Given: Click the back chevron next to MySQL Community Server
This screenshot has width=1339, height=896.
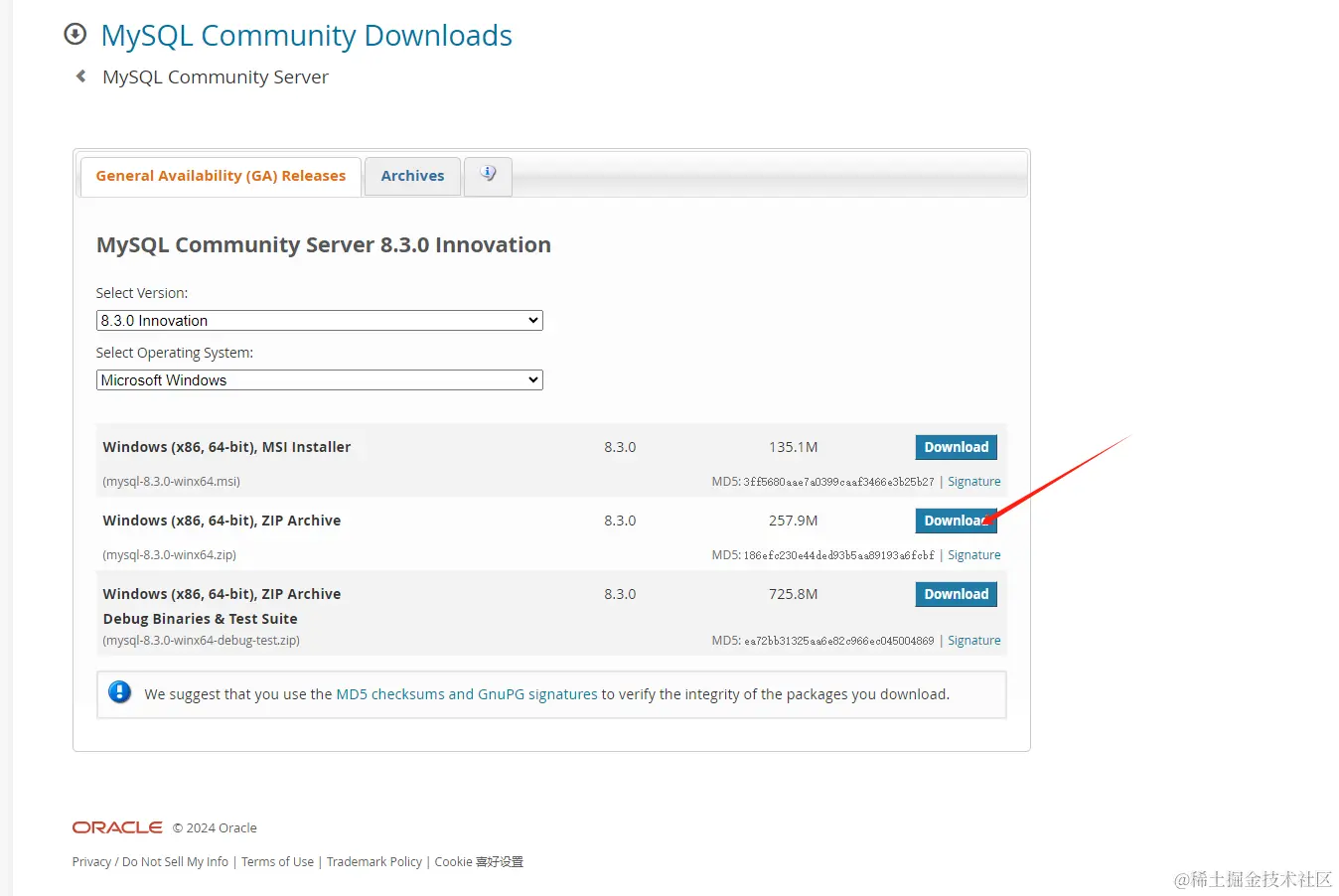Looking at the screenshot, I should tap(80, 76).
